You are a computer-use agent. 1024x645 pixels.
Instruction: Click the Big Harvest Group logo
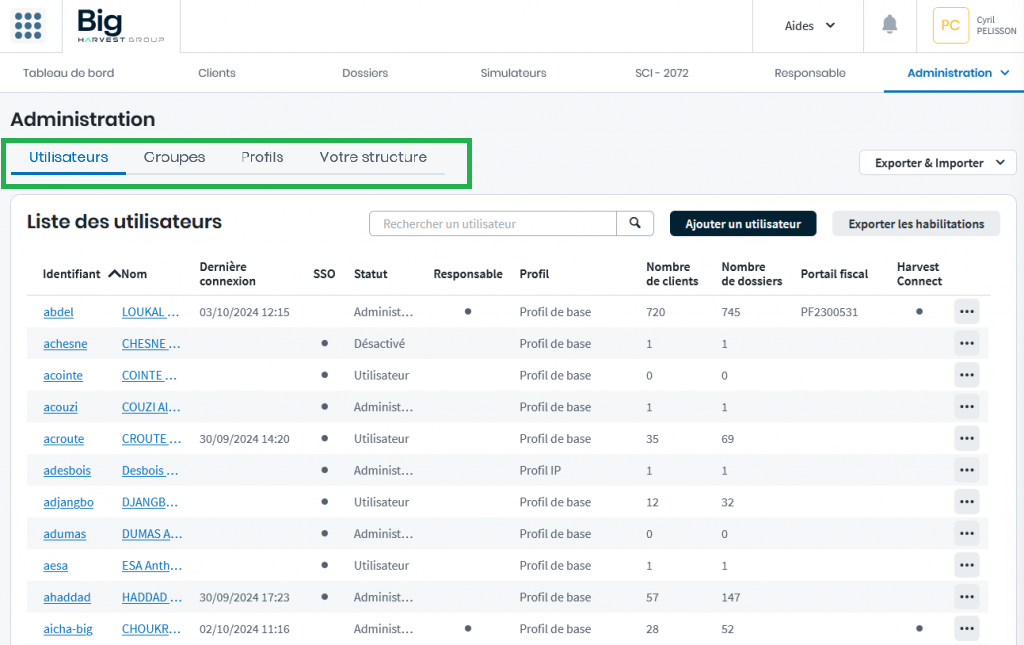pos(120,27)
